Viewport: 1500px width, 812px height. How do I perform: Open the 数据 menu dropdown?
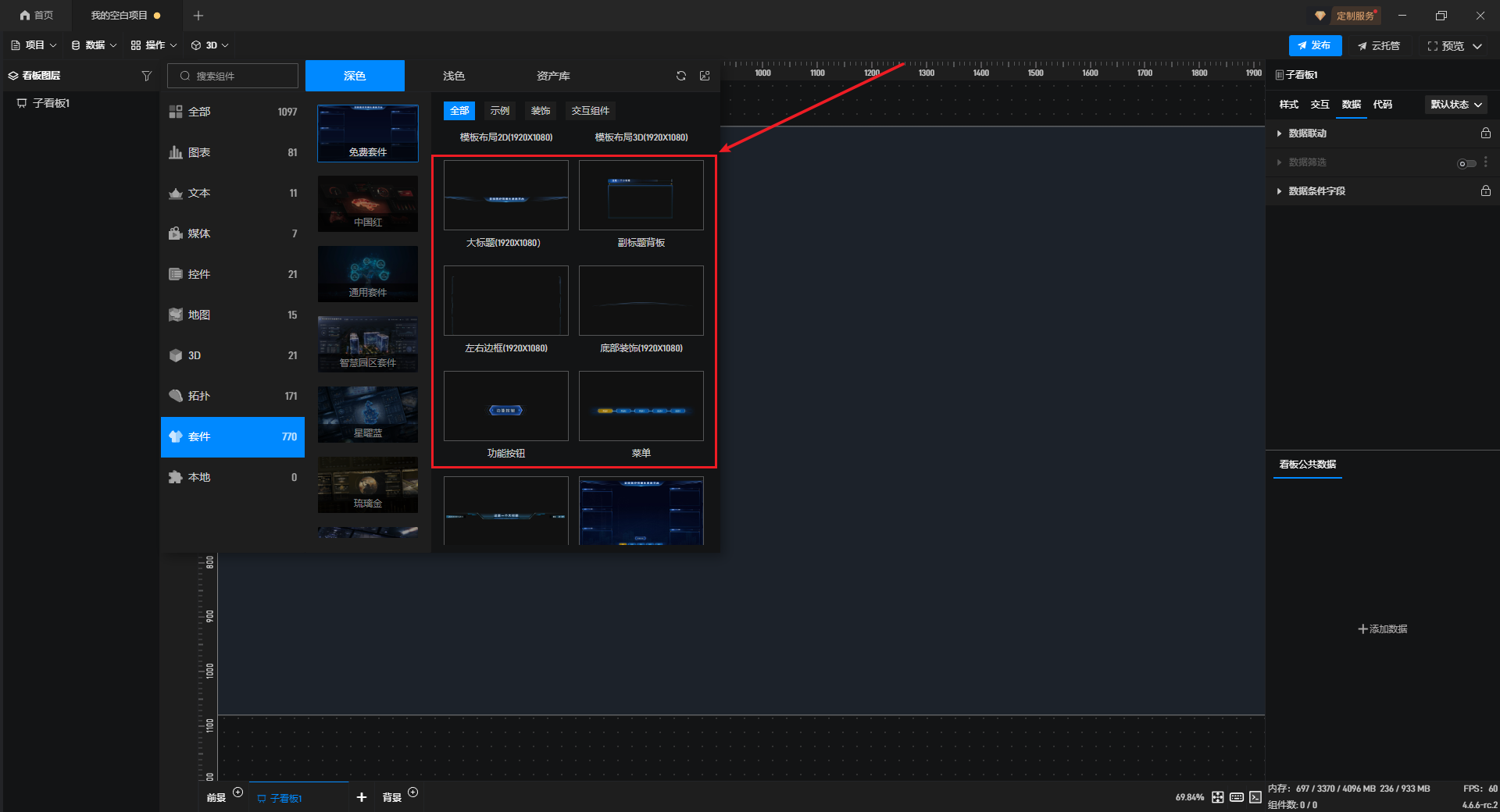tap(94, 45)
